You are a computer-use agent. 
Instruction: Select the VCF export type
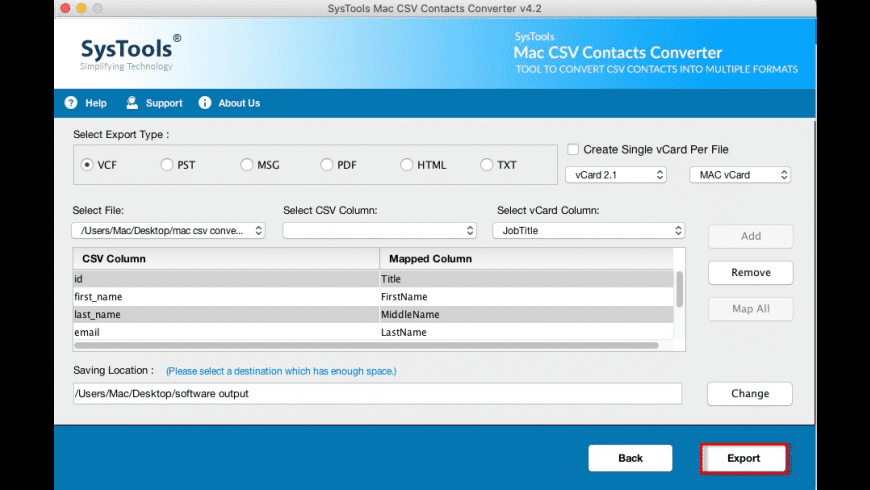tap(87, 165)
